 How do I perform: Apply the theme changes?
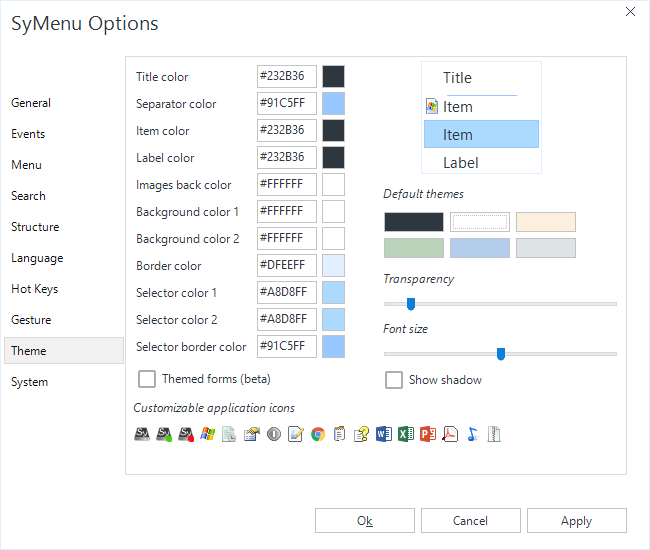577,521
